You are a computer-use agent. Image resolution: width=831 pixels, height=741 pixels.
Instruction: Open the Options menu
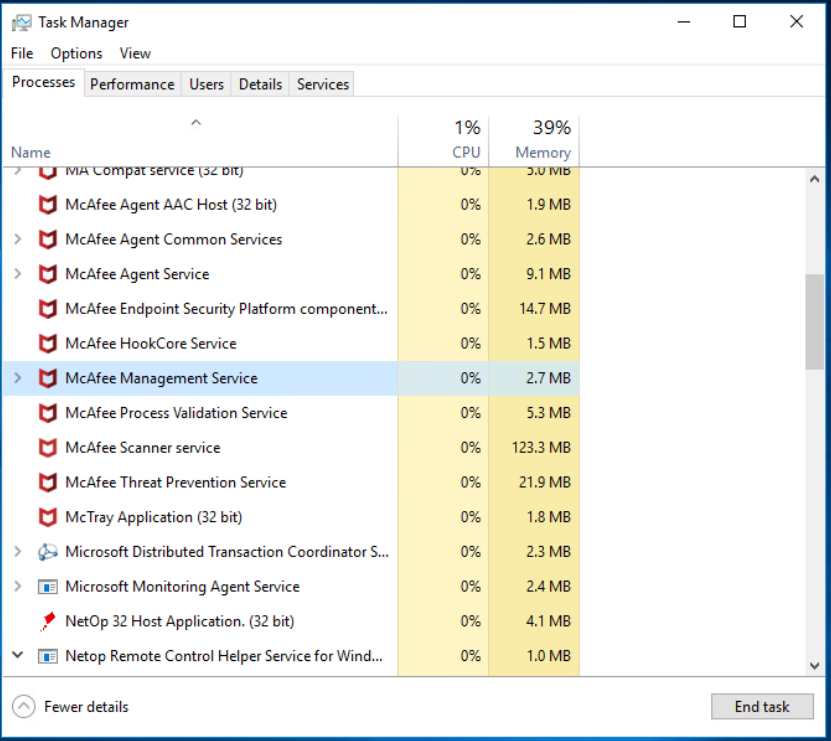[x=76, y=54]
